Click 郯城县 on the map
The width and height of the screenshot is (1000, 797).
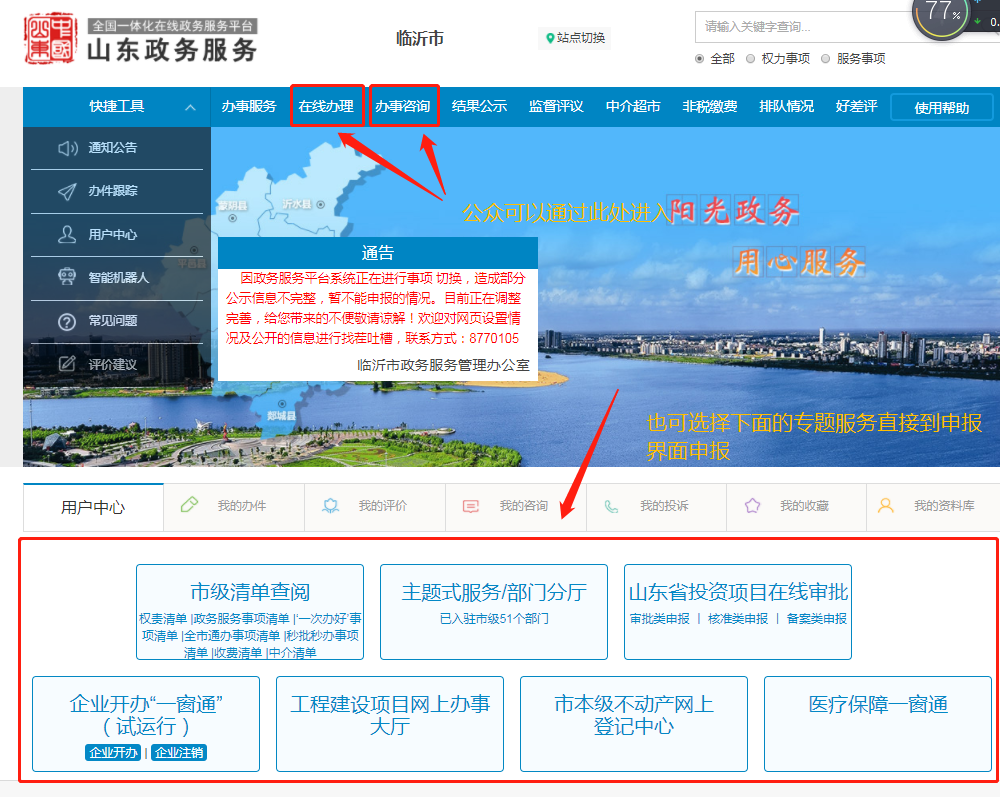click(281, 416)
